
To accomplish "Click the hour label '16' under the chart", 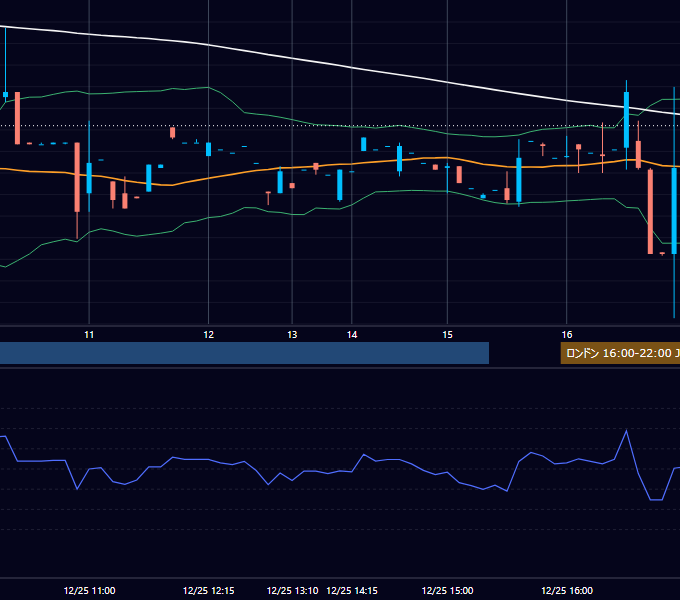I will (x=567, y=335).
